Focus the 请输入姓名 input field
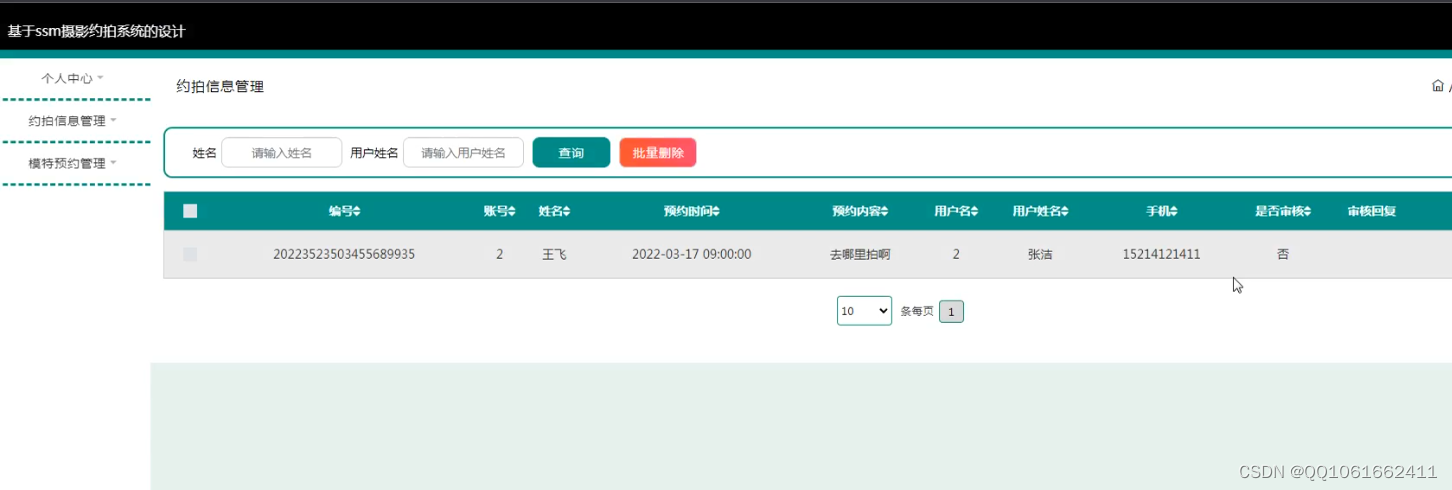This screenshot has width=1452, height=490. click(282, 153)
